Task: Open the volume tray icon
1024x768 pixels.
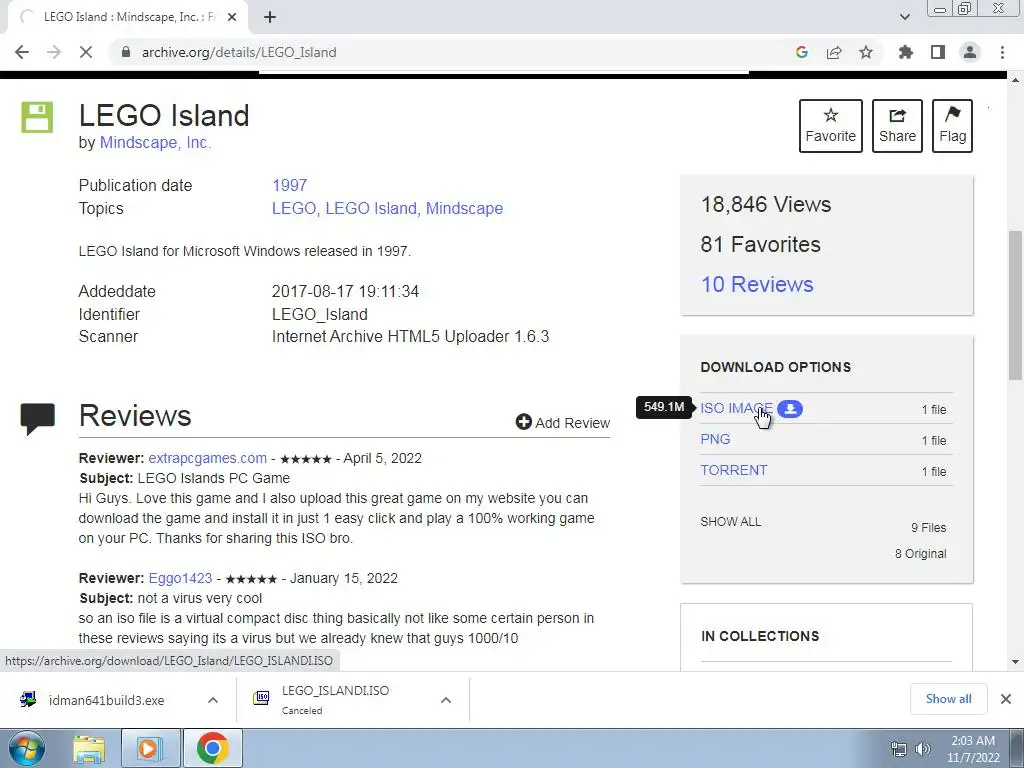Action: click(922, 749)
